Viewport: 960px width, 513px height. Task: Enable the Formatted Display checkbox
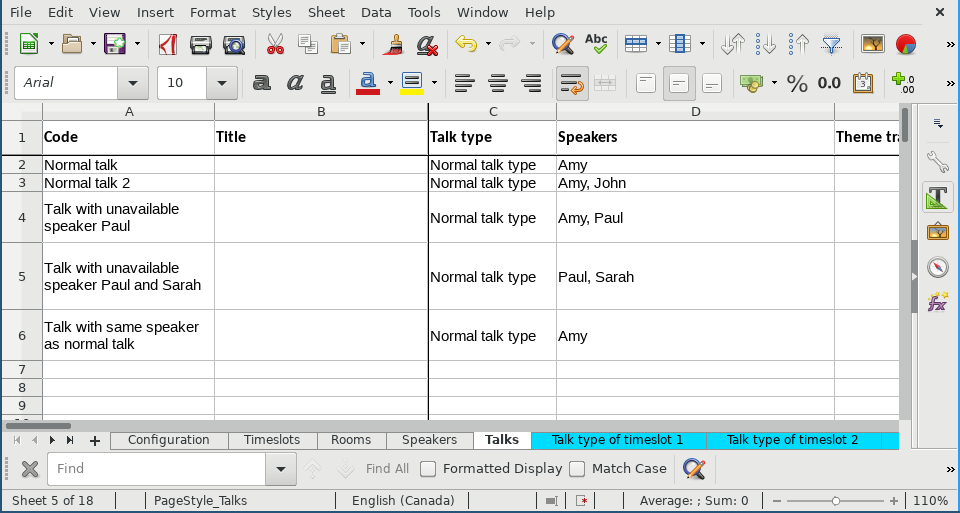point(428,469)
